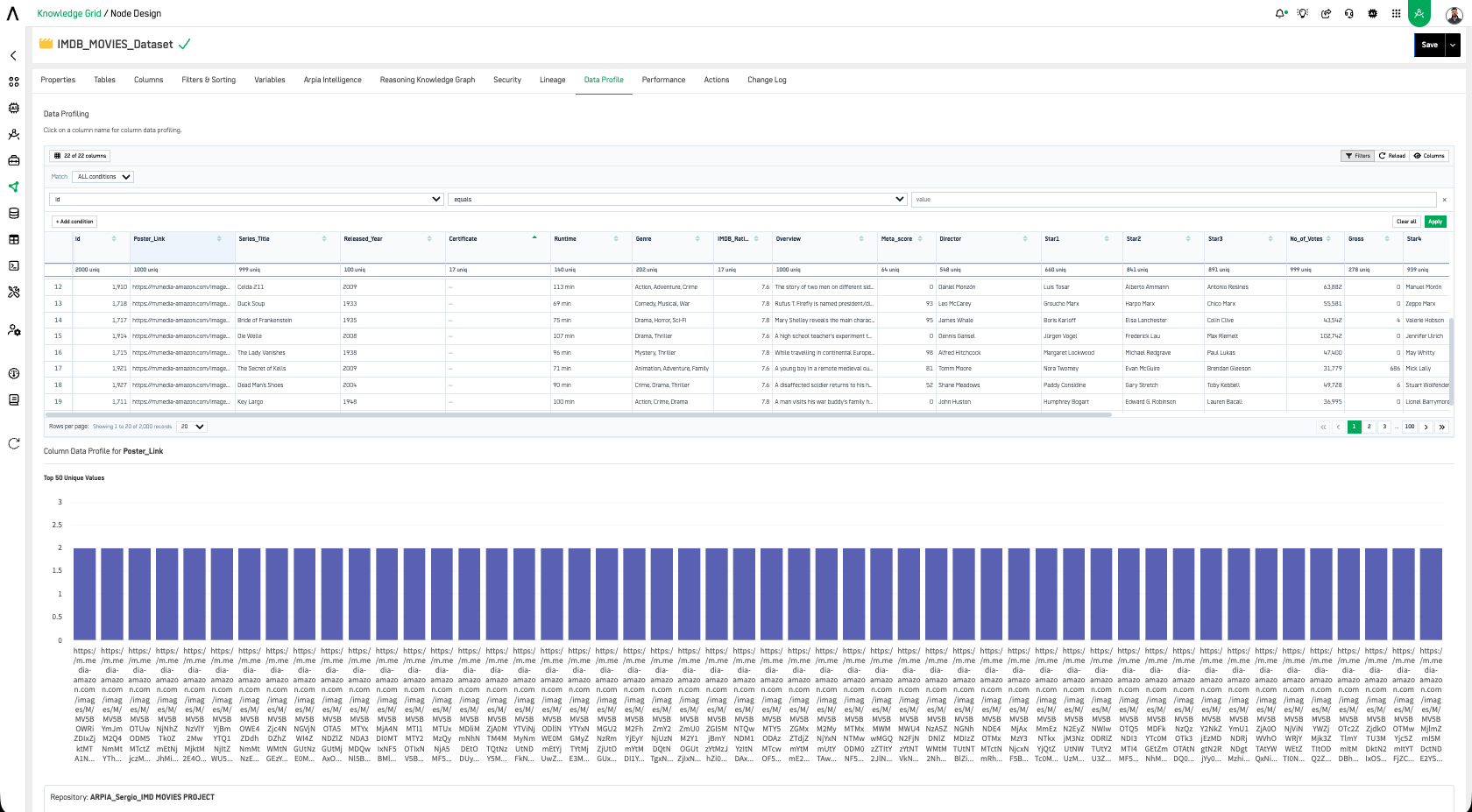Open the Performance tab
This screenshot has width=1472, height=812.
point(663,80)
